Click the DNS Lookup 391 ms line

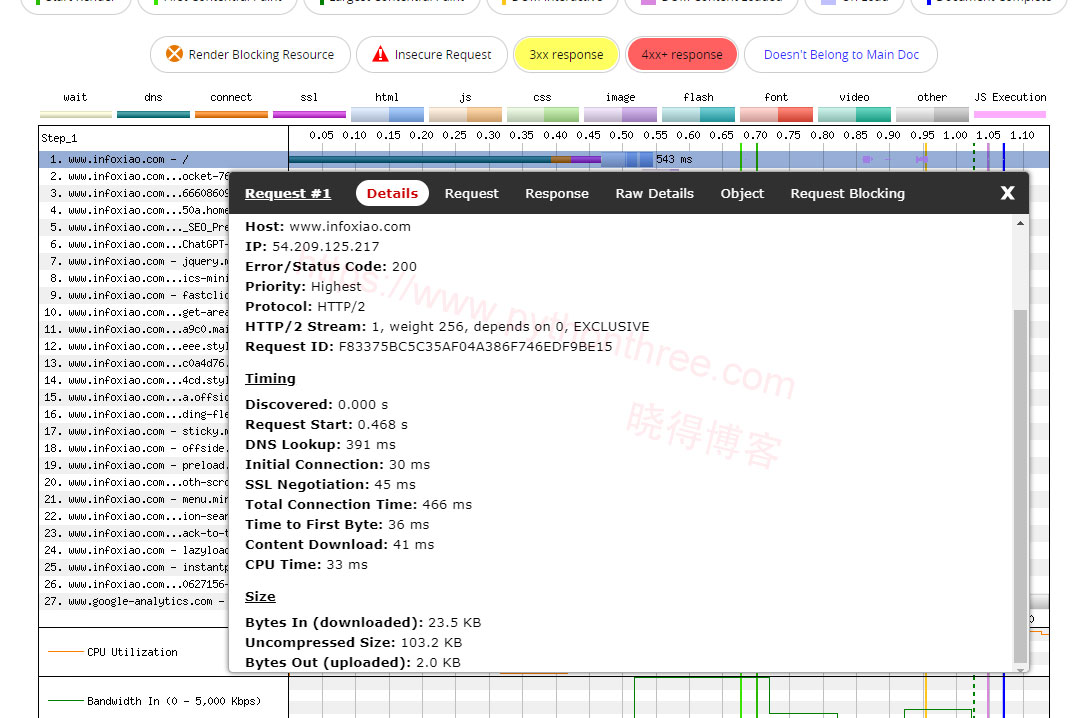(x=320, y=445)
